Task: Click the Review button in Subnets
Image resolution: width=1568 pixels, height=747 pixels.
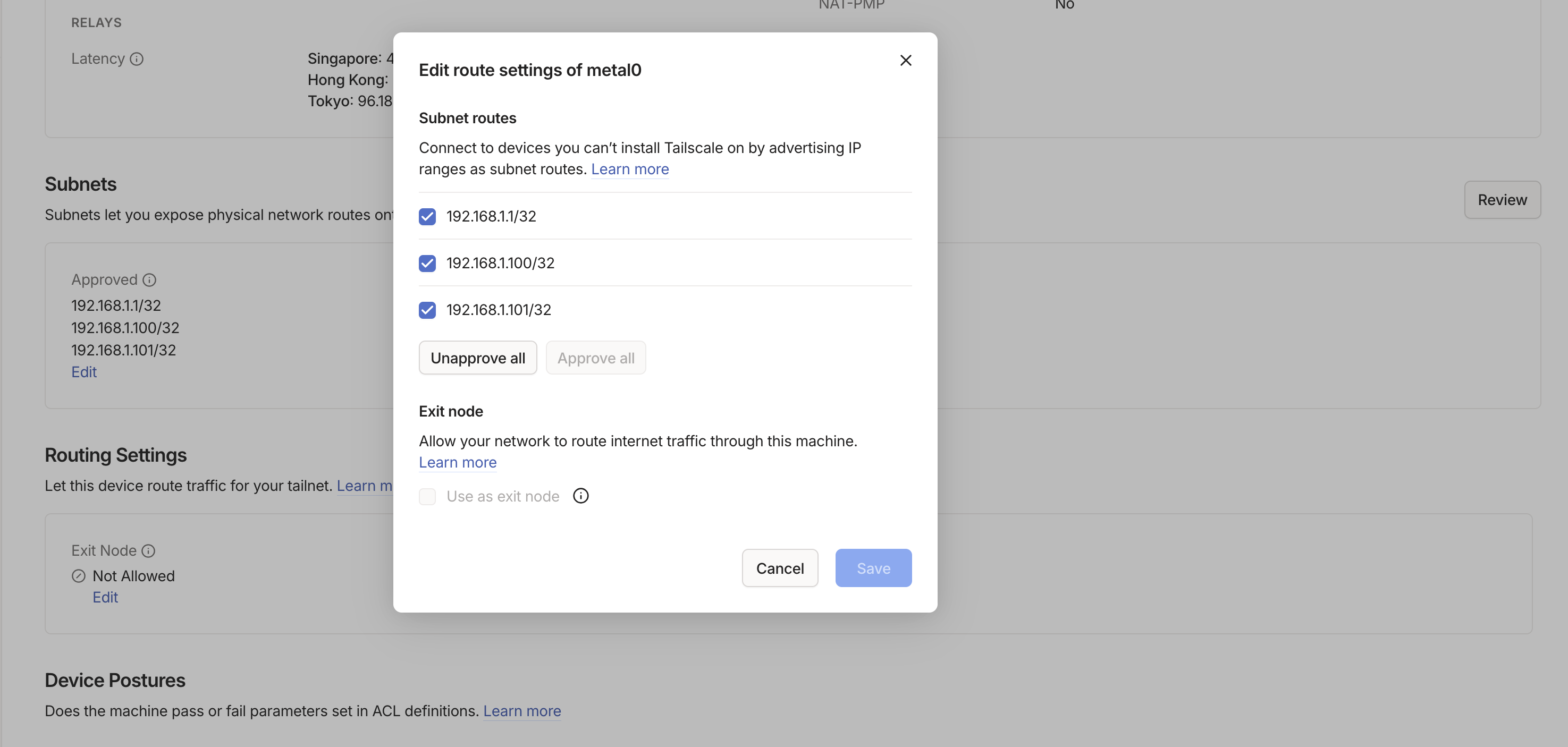Action: pyautogui.click(x=1502, y=200)
